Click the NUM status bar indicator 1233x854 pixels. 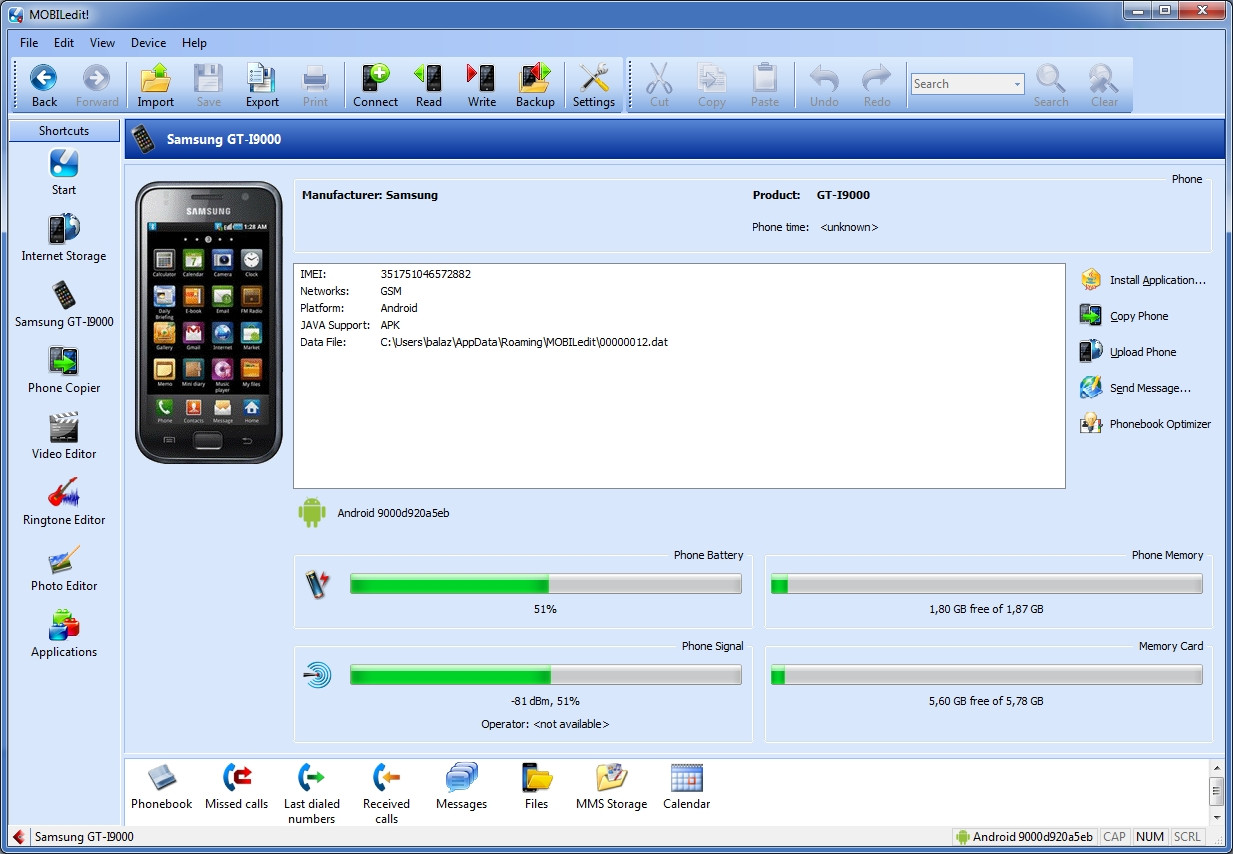point(1150,837)
